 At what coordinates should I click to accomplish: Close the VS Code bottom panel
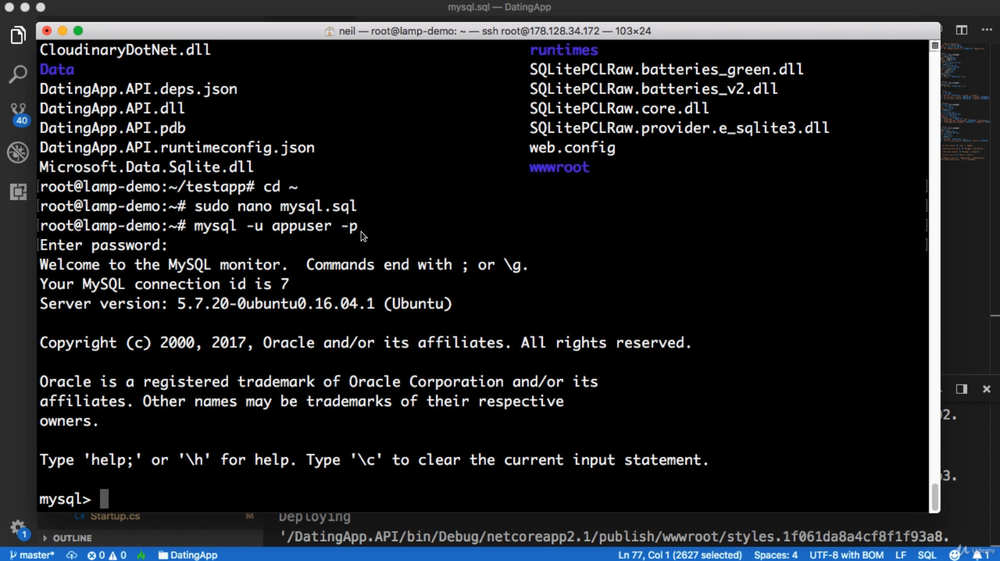click(x=987, y=389)
